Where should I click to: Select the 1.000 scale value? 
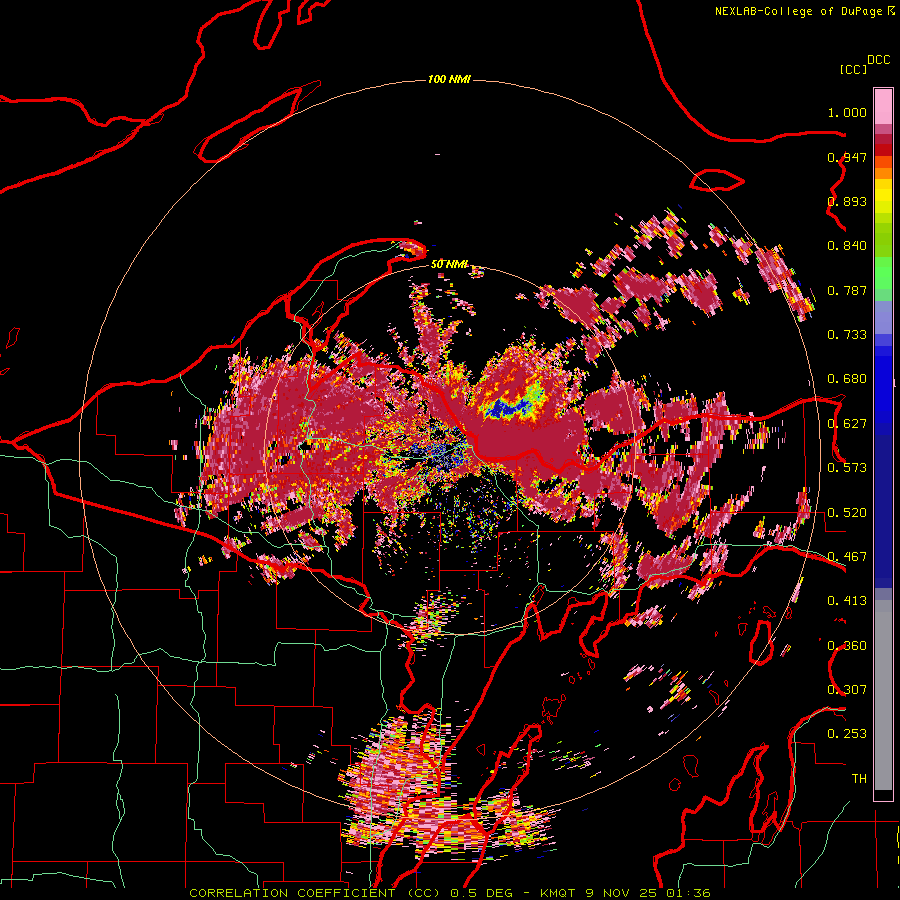[x=847, y=112]
